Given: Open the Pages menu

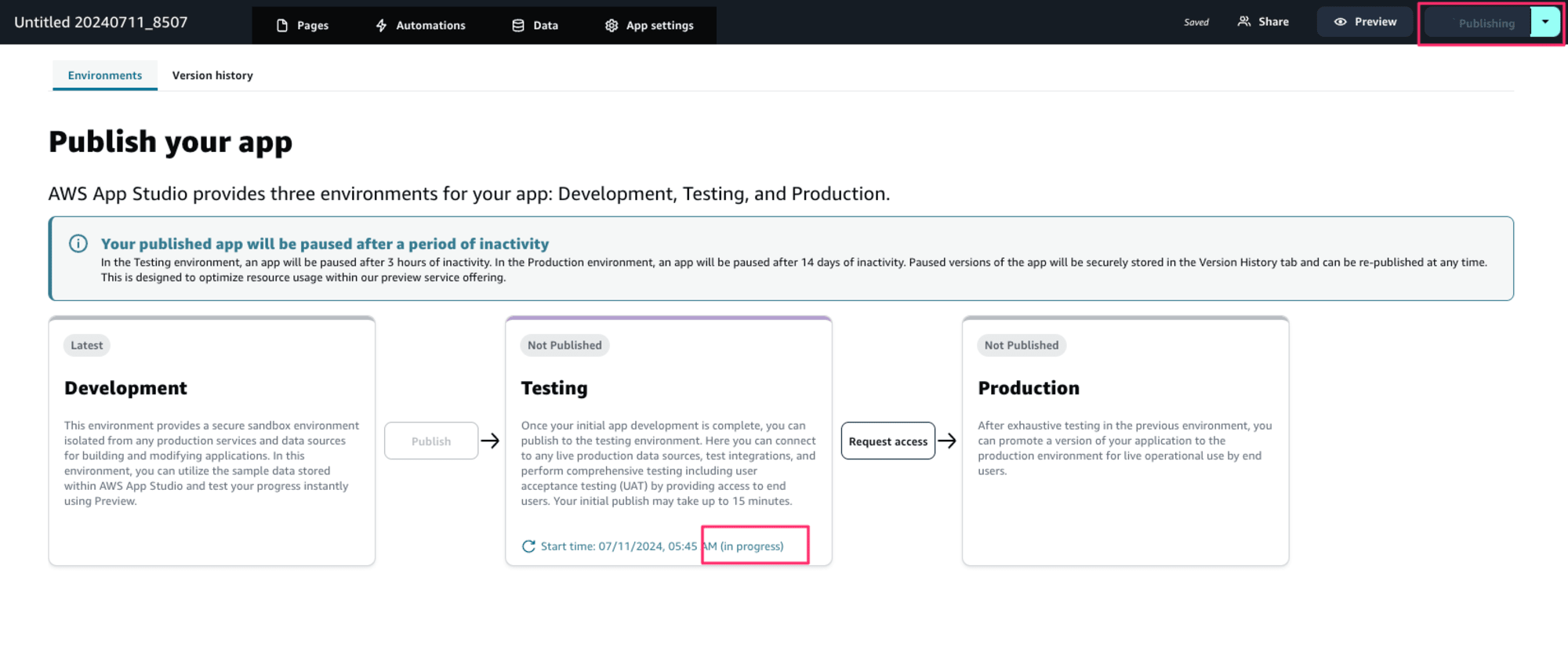Looking at the screenshot, I should click(302, 25).
